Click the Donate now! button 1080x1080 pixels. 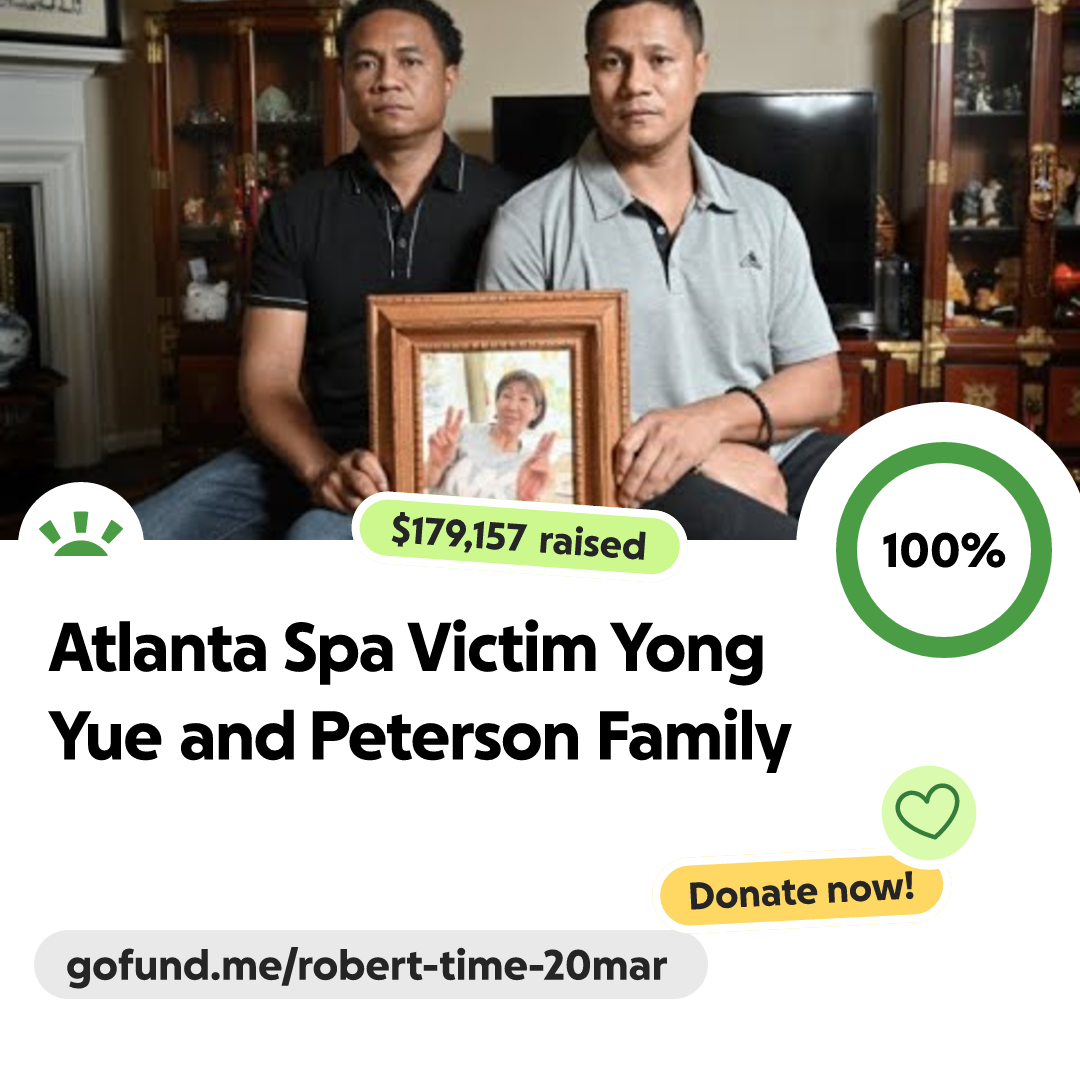[x=802, y=891]
